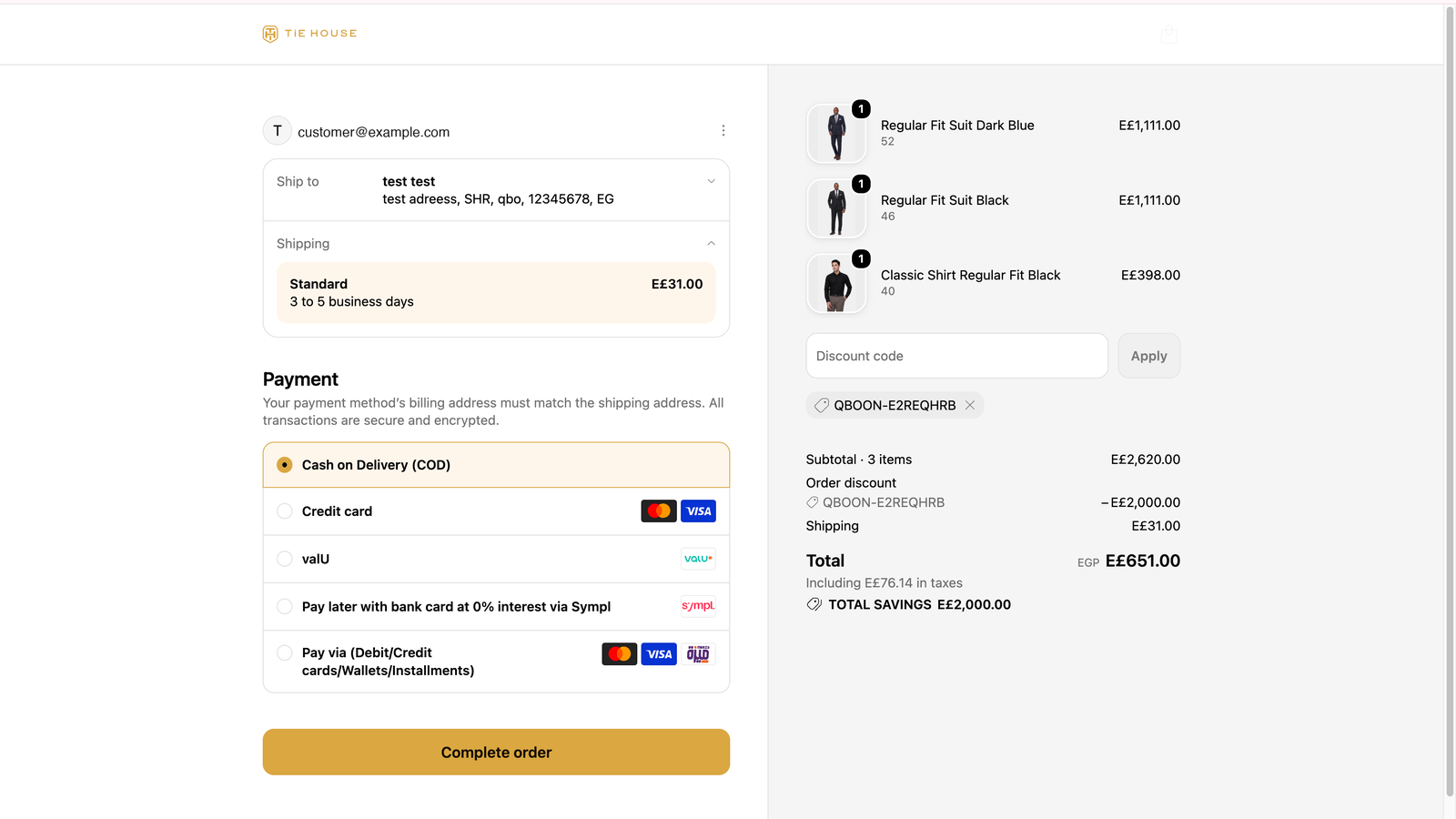
Task: Click the Mastercard icon in Credit card row
Action: coord(659,511)
